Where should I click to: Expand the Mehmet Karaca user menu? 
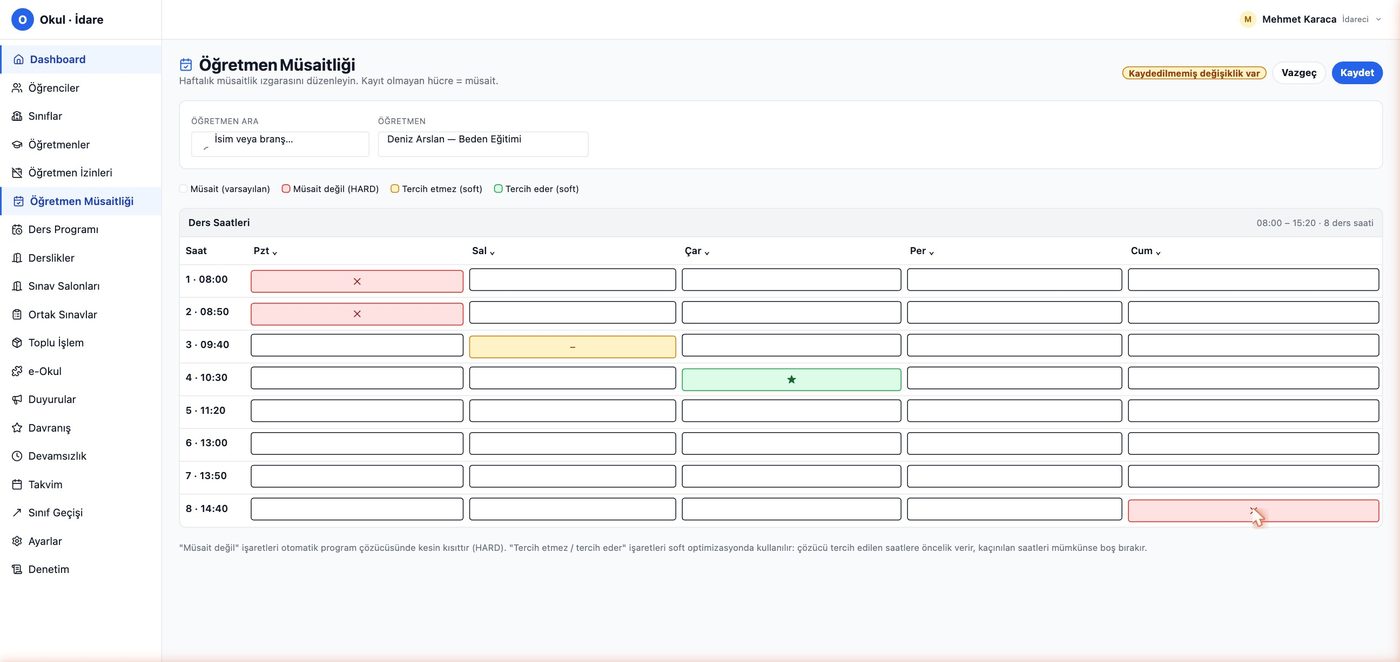pos(1311,19)
